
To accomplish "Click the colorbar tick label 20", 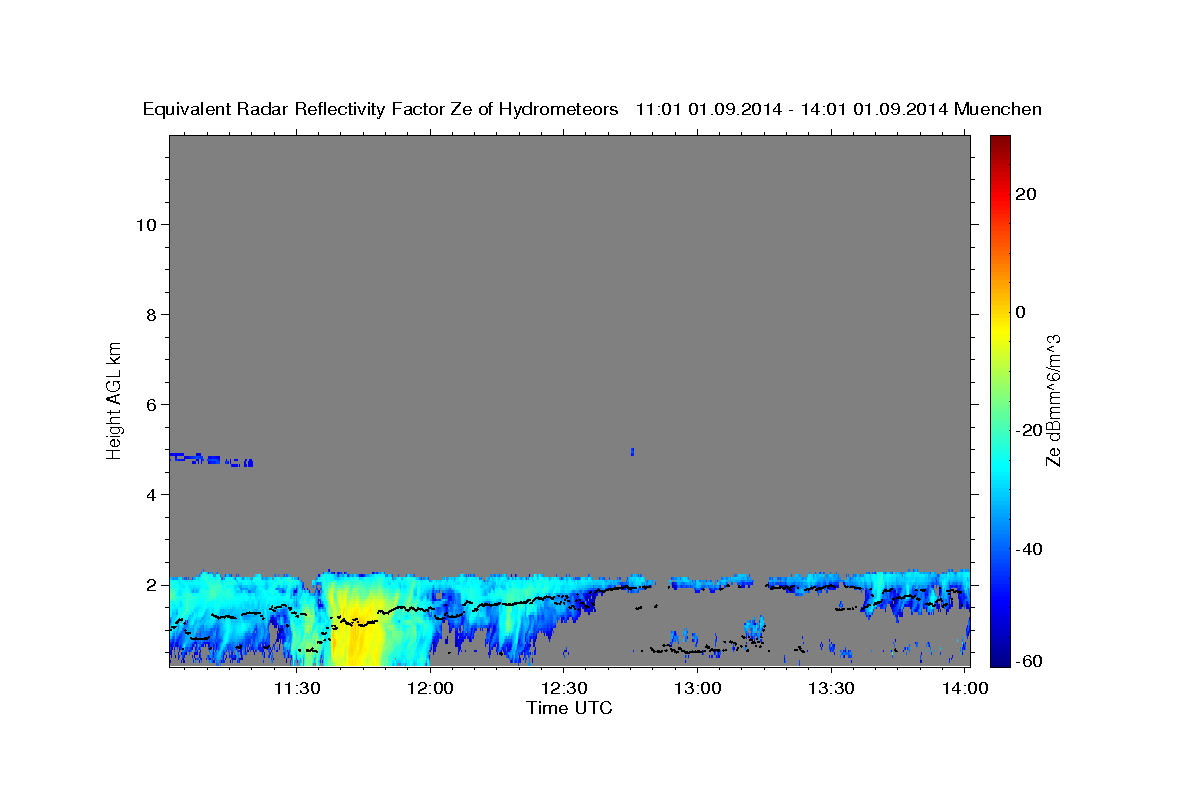I will point(1026,194).
